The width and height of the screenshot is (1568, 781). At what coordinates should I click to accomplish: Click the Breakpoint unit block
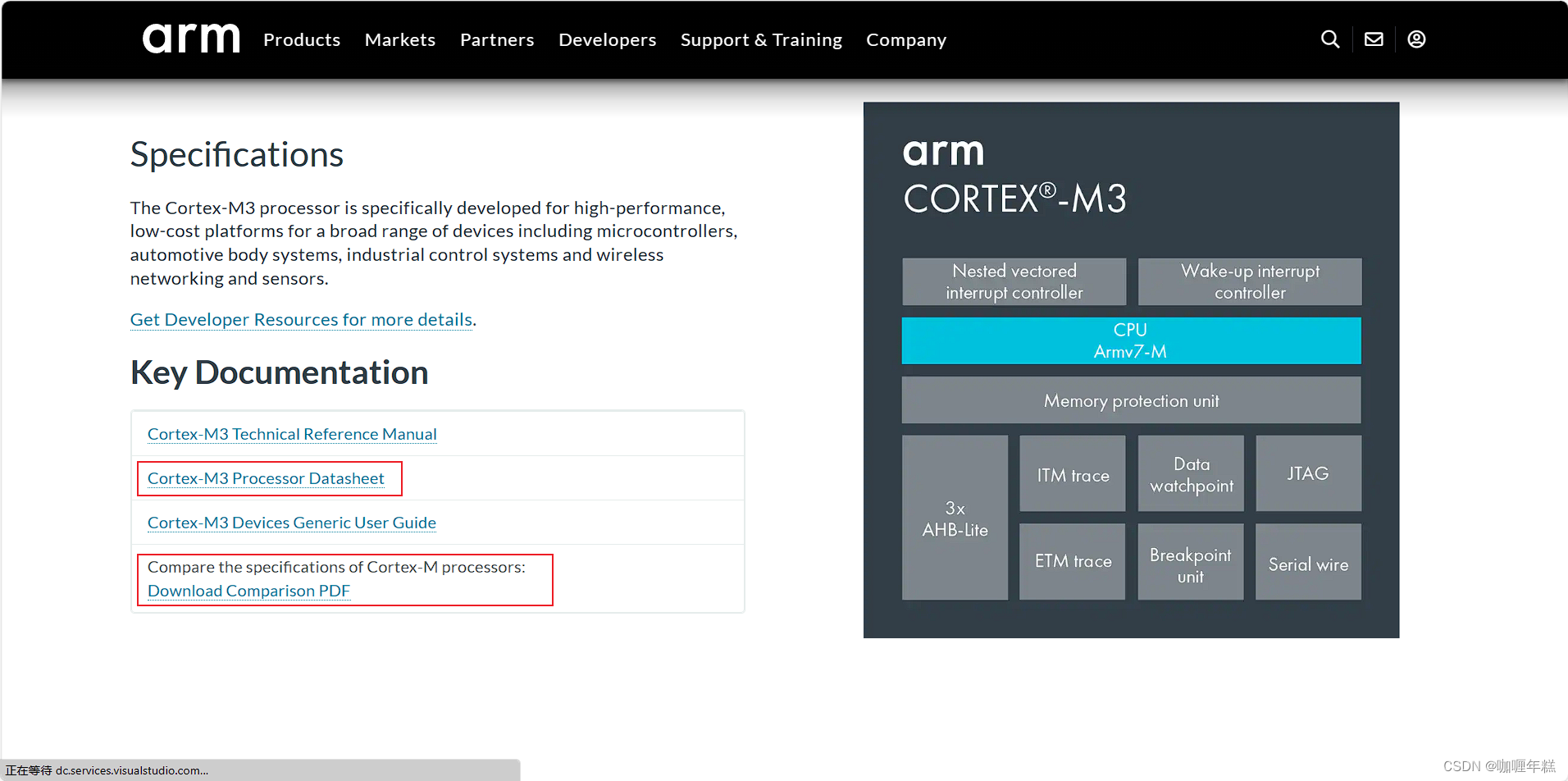click(1191, 562)
